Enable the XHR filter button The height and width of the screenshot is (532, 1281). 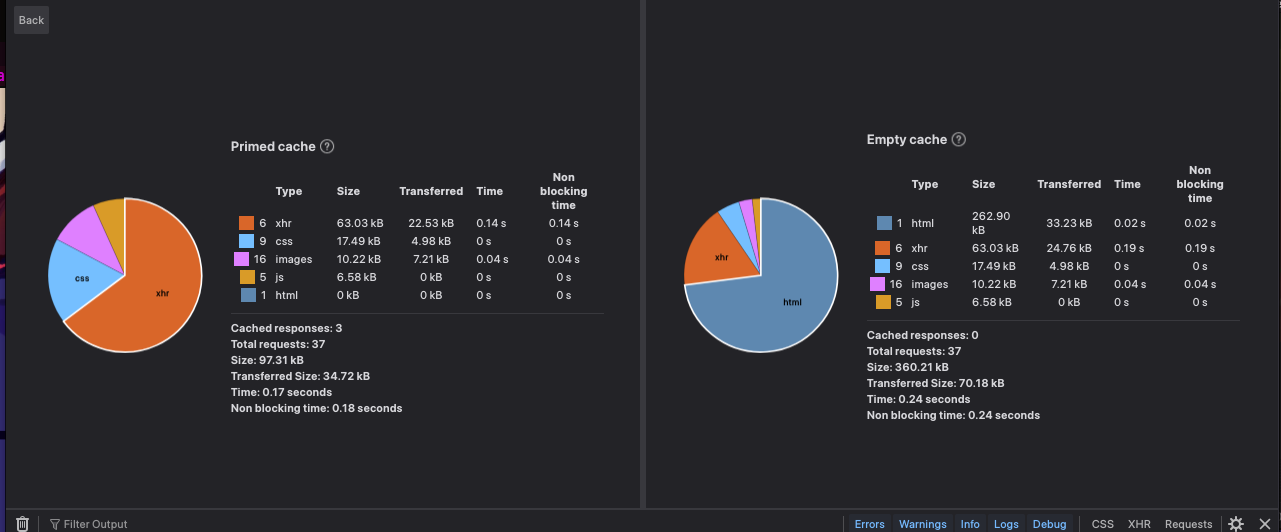[x=1139, y=524]
